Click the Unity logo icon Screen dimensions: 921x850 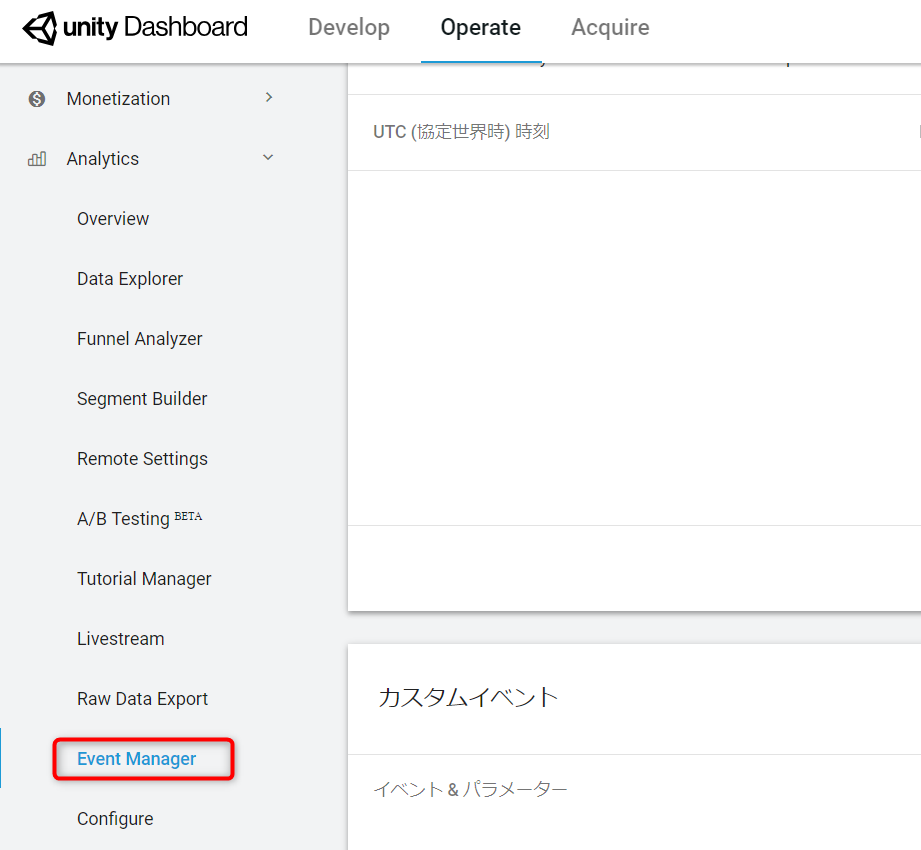40,28
